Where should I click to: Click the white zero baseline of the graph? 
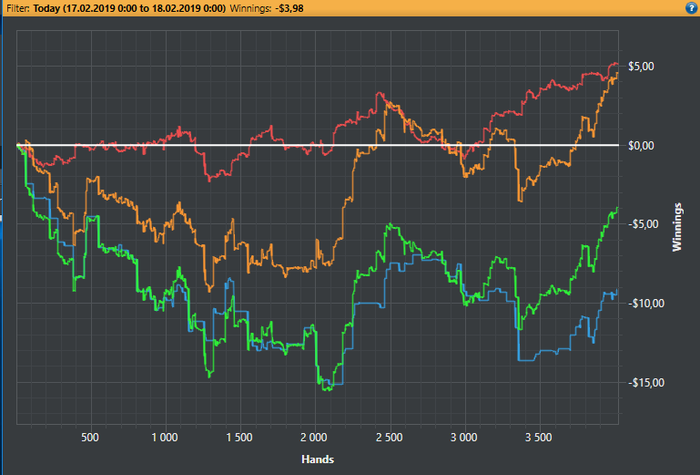coord(317,145)
